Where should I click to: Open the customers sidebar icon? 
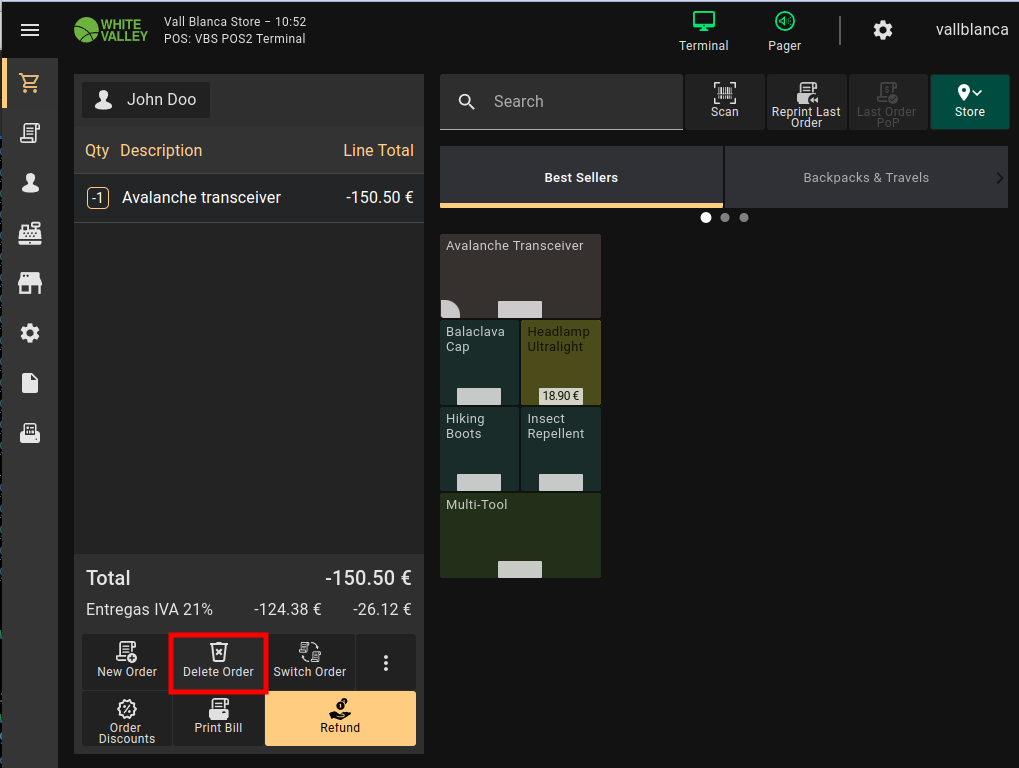tap(30, 183)
